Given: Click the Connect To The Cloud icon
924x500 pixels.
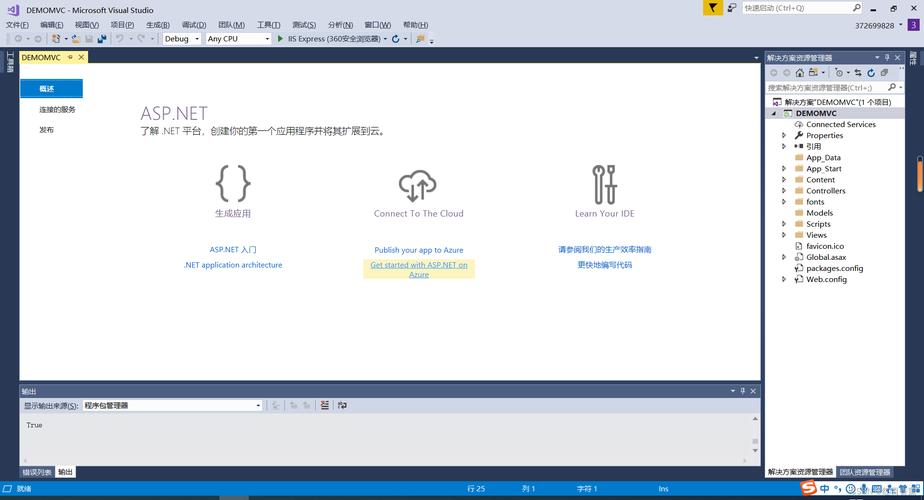Looking at the screenshot, I should click(418, 185).
